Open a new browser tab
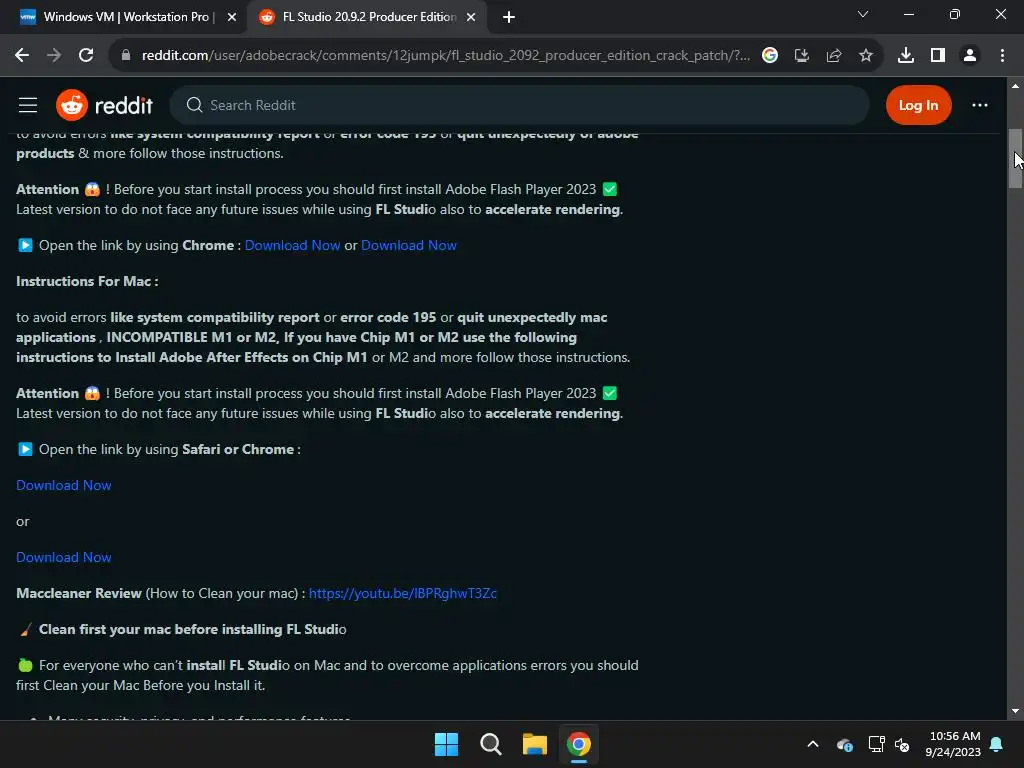The width and height of the screenshot is (1024, 768). pyautogui.click(x=509, y=18)
